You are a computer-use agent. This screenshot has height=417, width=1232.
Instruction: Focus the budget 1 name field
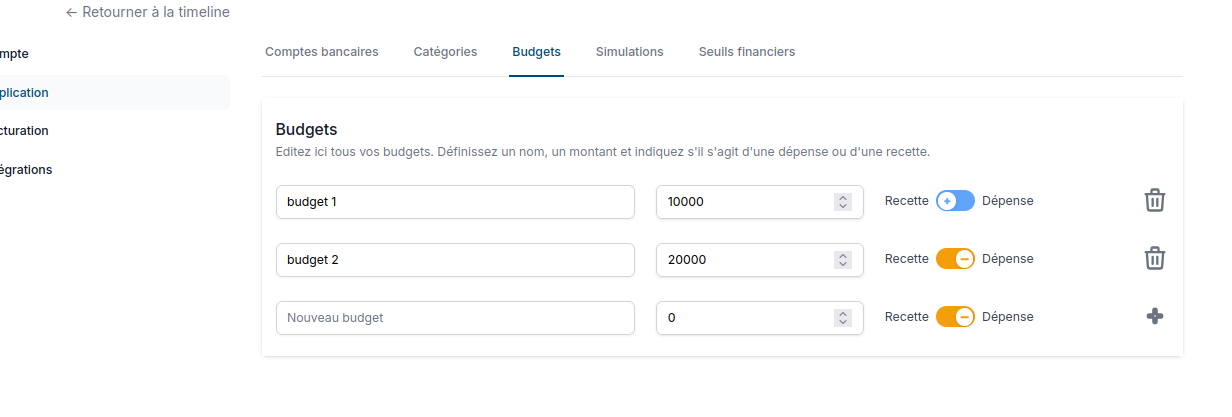coord(455,202)
